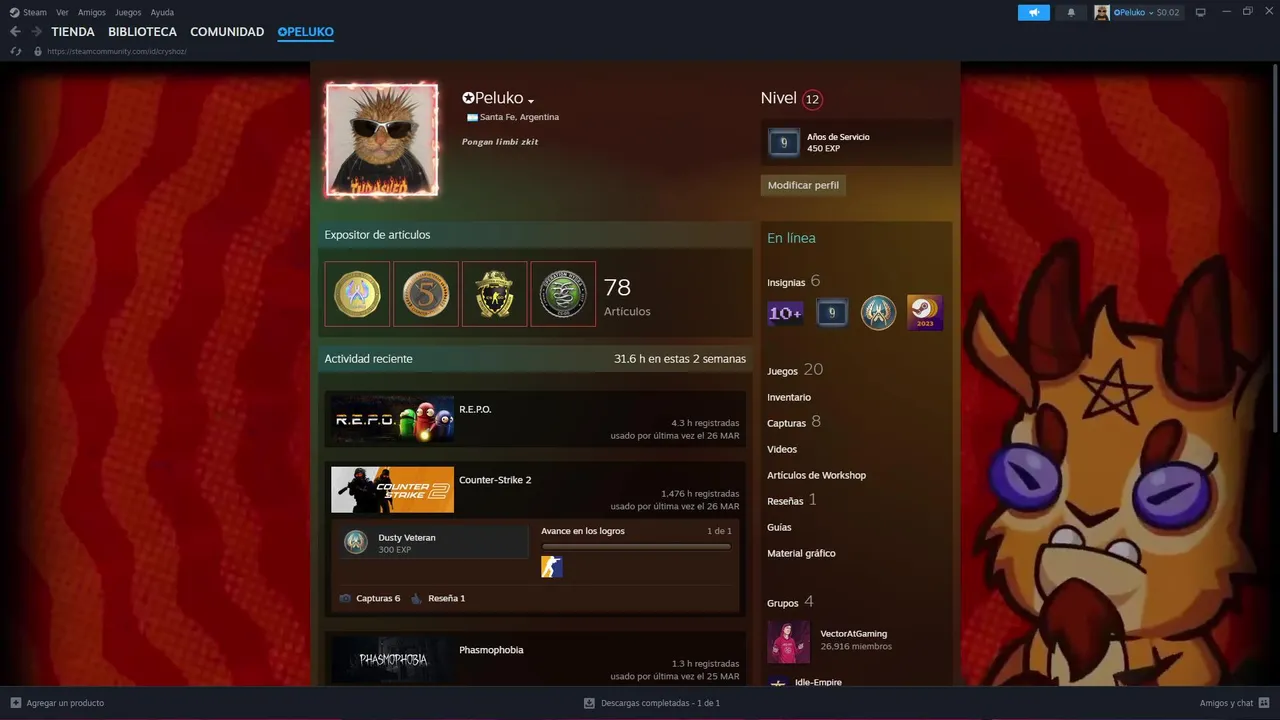Screen dimensions: 1280x720
Task: Switch to the BIBLIOTECA tab
Action: (142, 32)
